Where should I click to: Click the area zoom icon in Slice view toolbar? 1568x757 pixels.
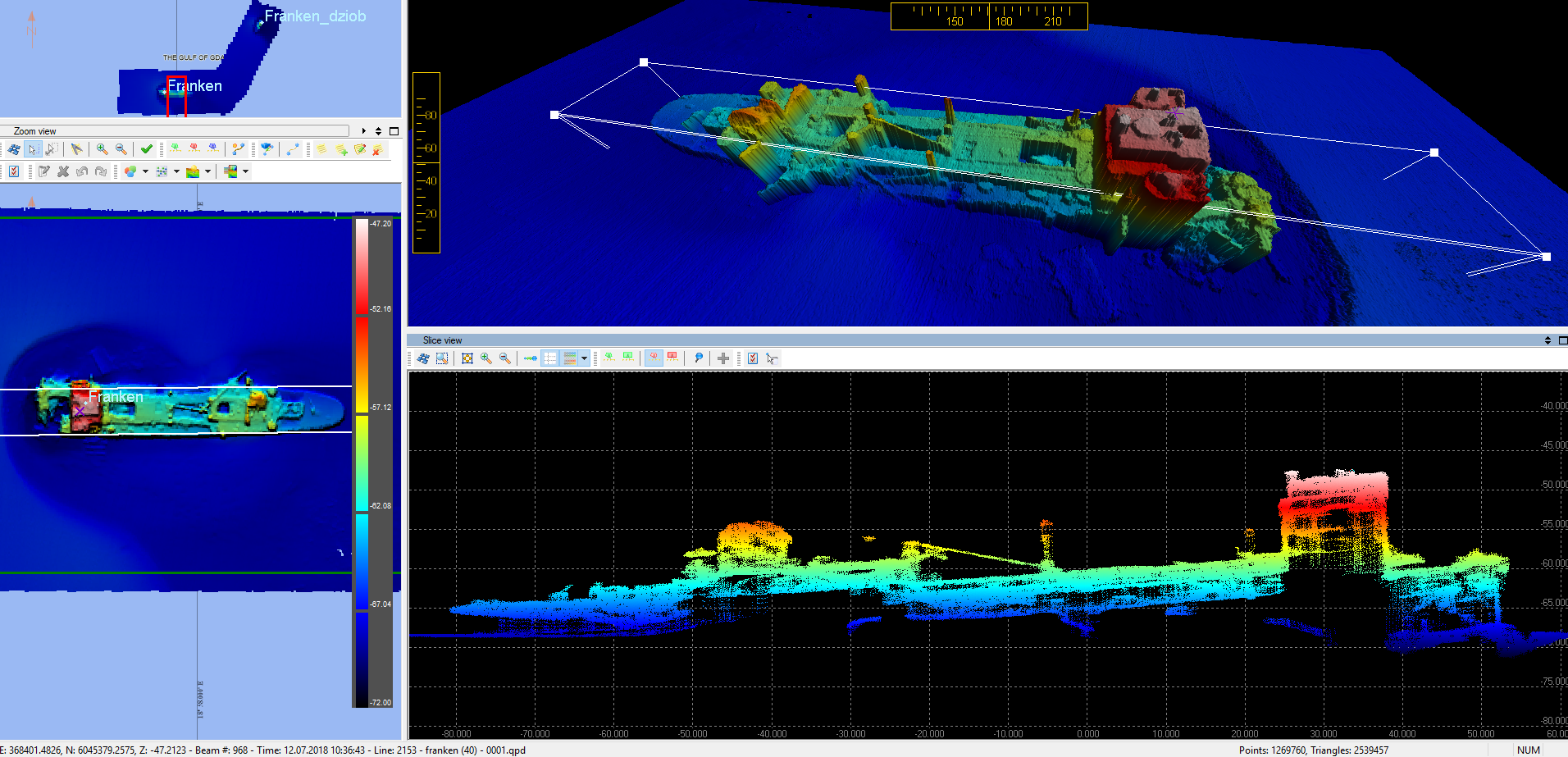tap(443, 358)
